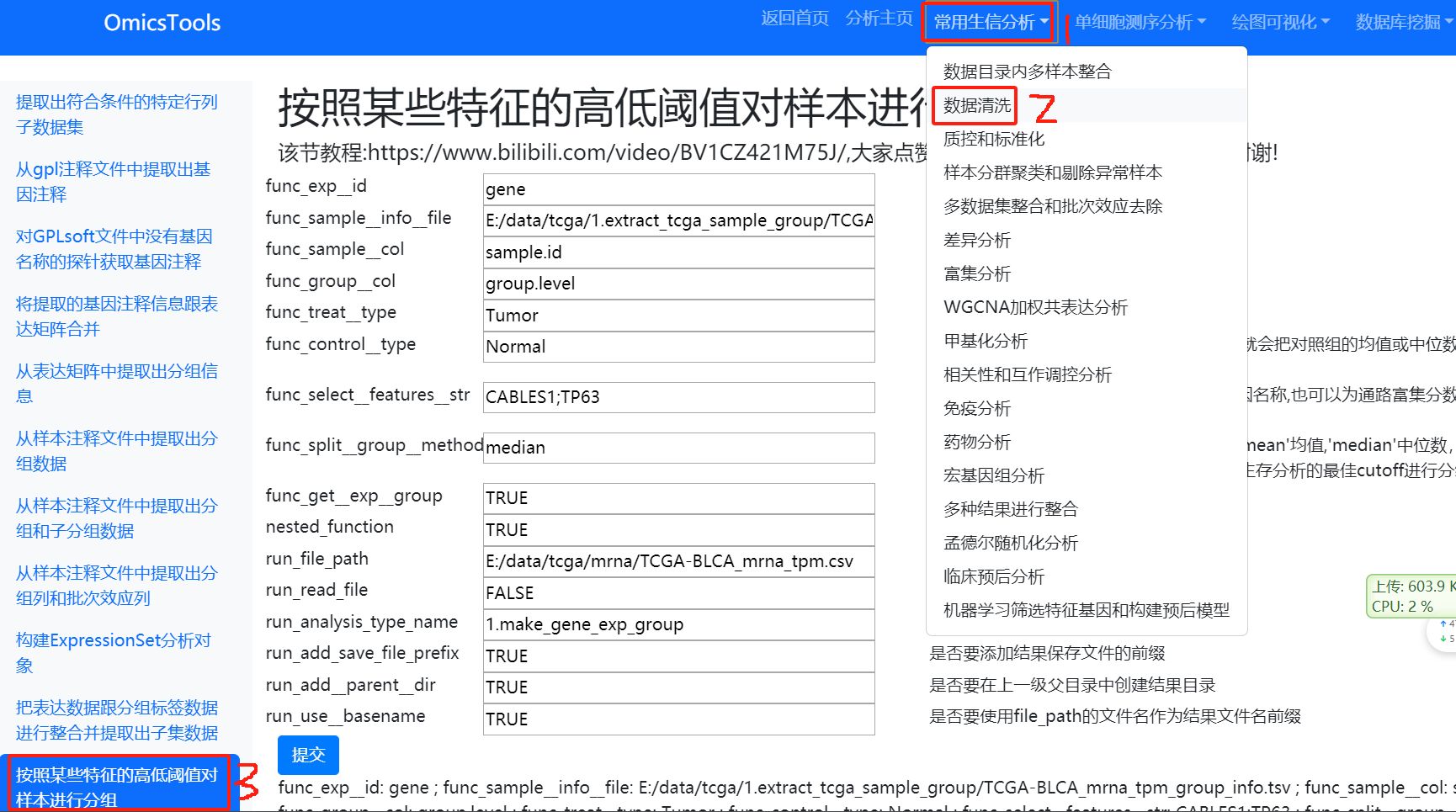
Task: Select 差异分析 menu item
Action: click(1087, 240)
